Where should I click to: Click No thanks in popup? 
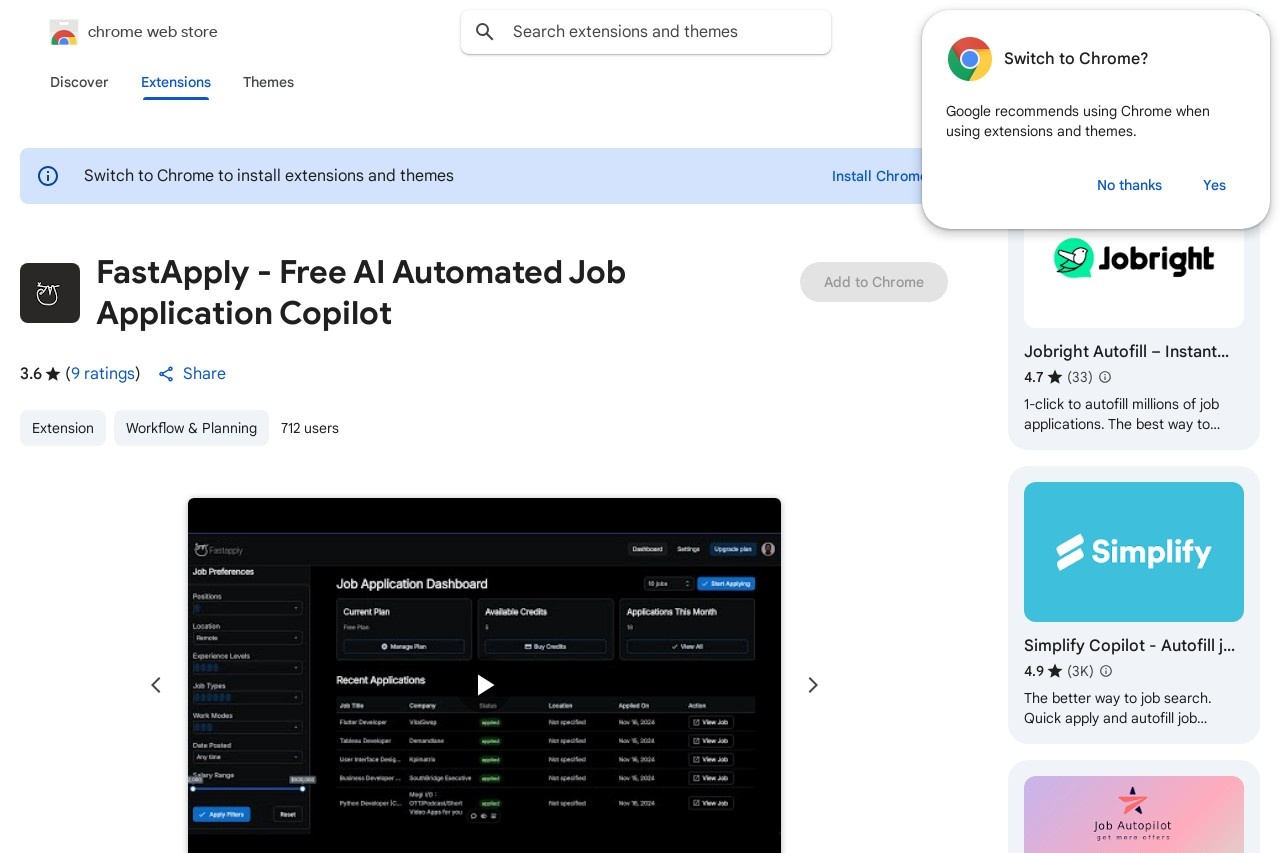pos(1129,185)
